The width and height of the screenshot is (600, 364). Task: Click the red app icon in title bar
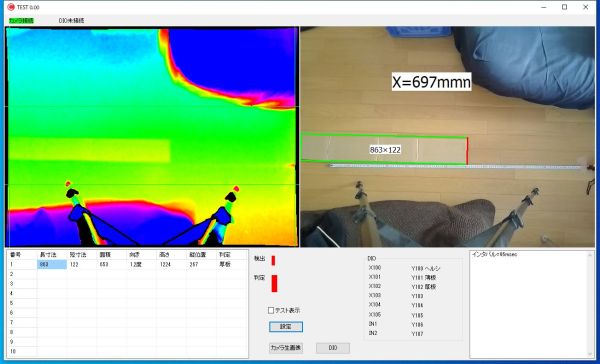pos(11,7)
